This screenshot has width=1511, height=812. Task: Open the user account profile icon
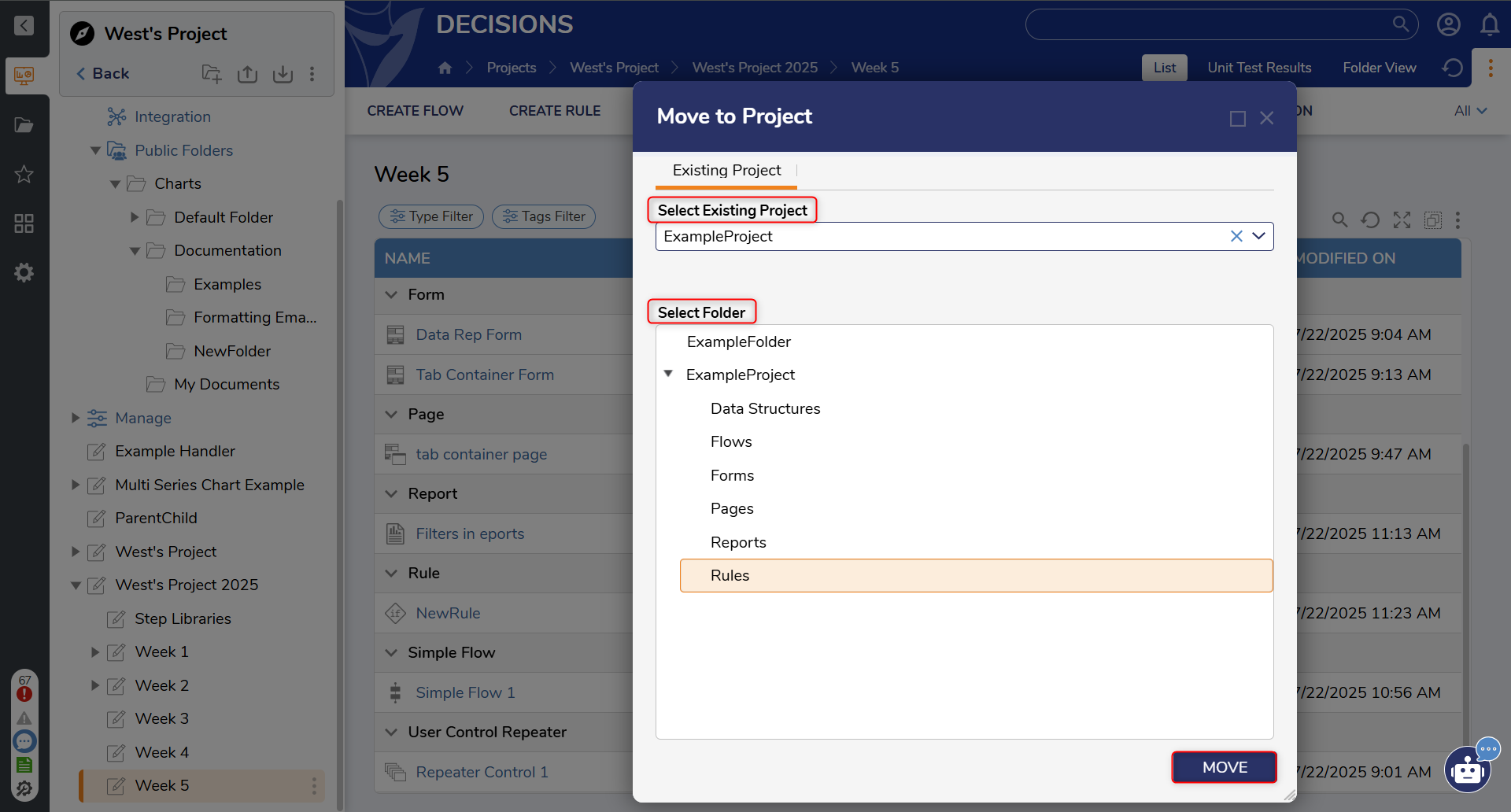[1448, 25]
